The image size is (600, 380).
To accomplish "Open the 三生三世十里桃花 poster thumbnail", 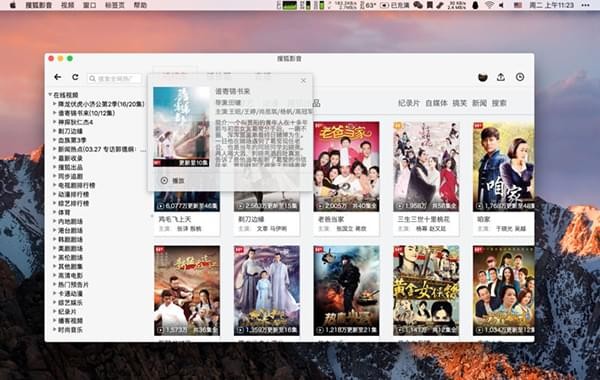I will (x=426, y=166).
